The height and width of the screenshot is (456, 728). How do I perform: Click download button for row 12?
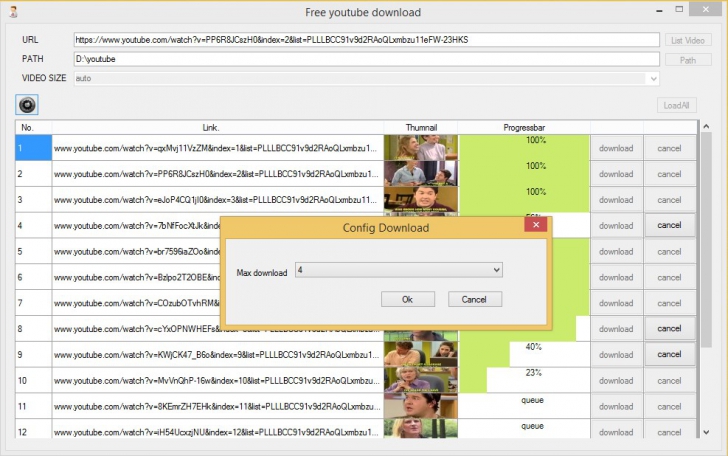616,432
